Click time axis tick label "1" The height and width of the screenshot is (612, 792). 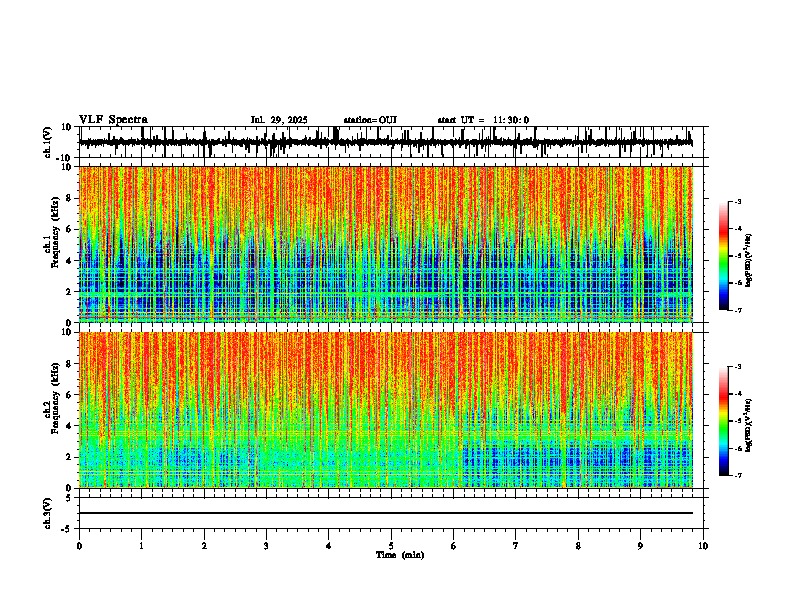pos(141,546)
